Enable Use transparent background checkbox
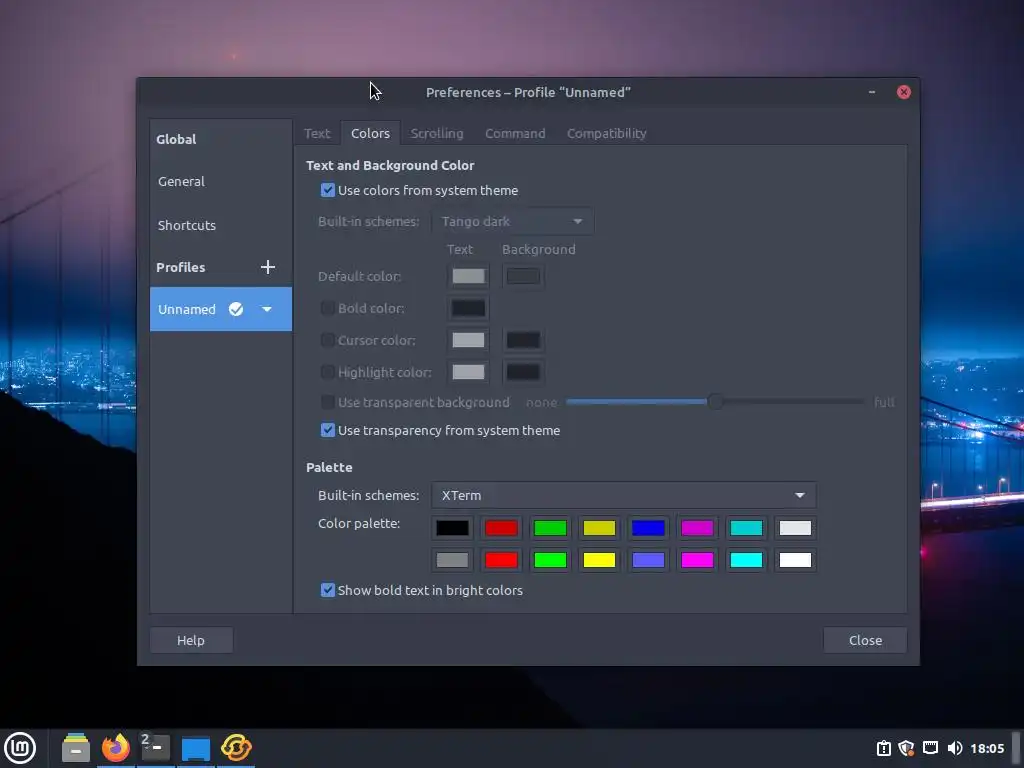 point(328,402)
